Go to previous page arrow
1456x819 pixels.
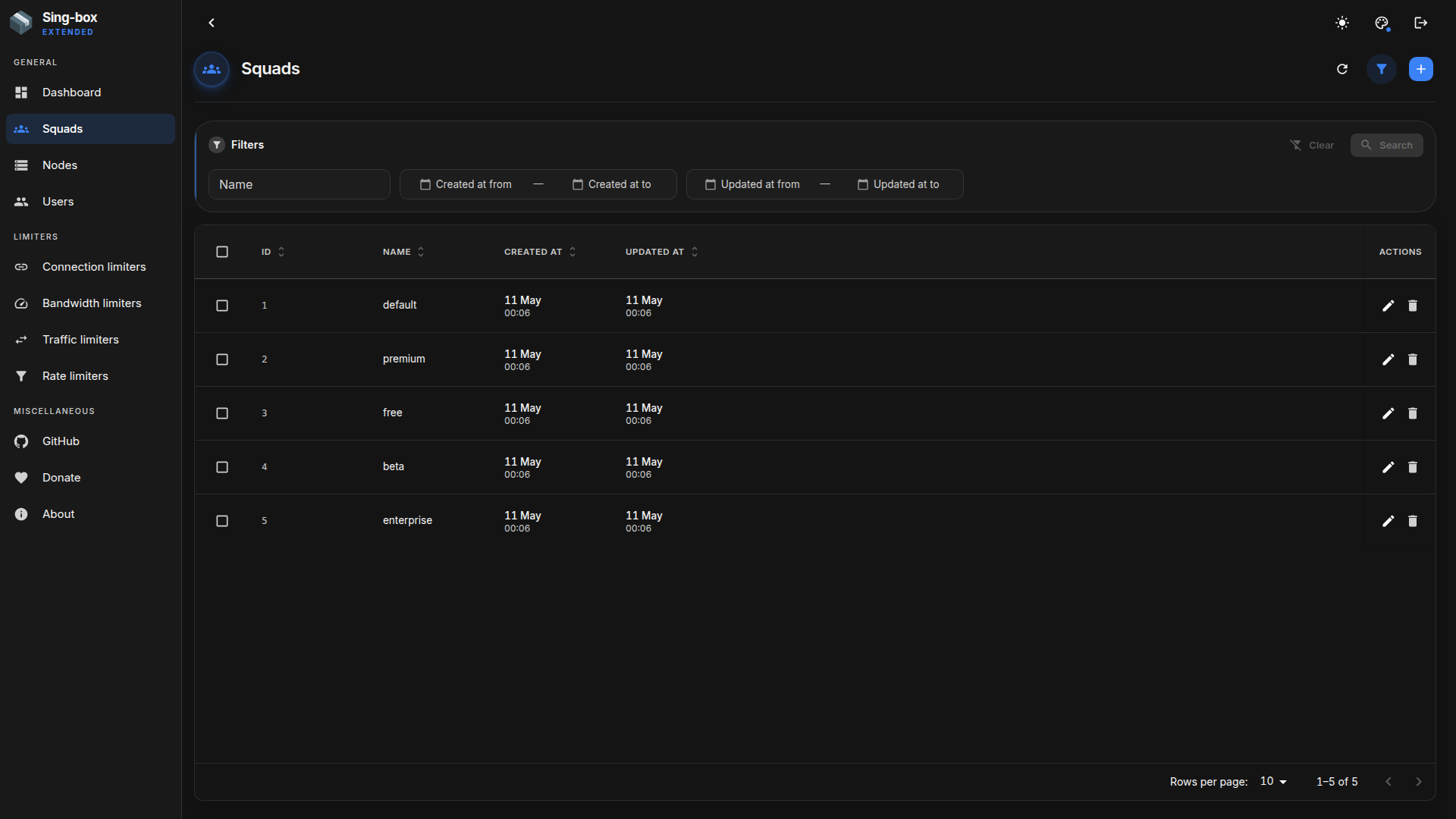coord(1389,782)
